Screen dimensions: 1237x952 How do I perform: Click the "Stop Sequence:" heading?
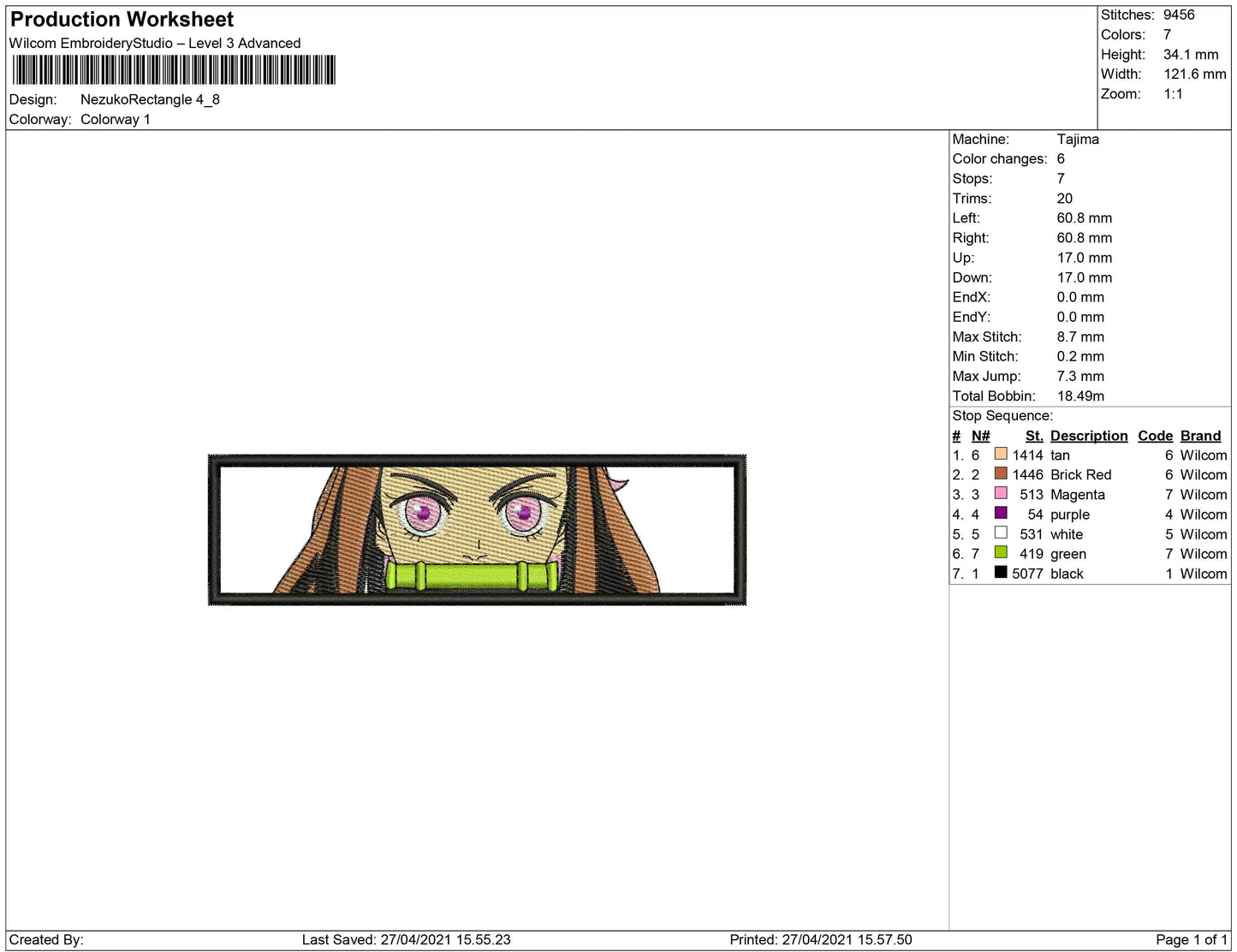[1002, 415]
